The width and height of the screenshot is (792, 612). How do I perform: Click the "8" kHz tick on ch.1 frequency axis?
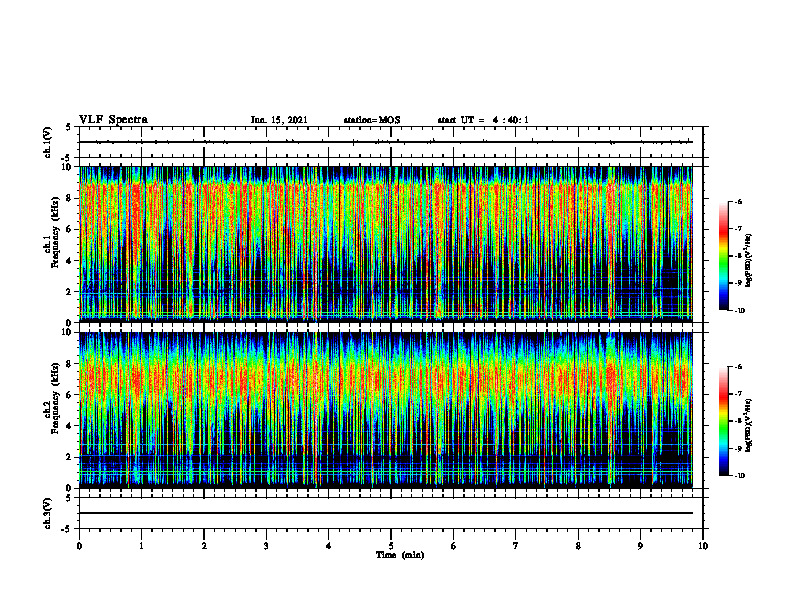click(x=70, y=198)
